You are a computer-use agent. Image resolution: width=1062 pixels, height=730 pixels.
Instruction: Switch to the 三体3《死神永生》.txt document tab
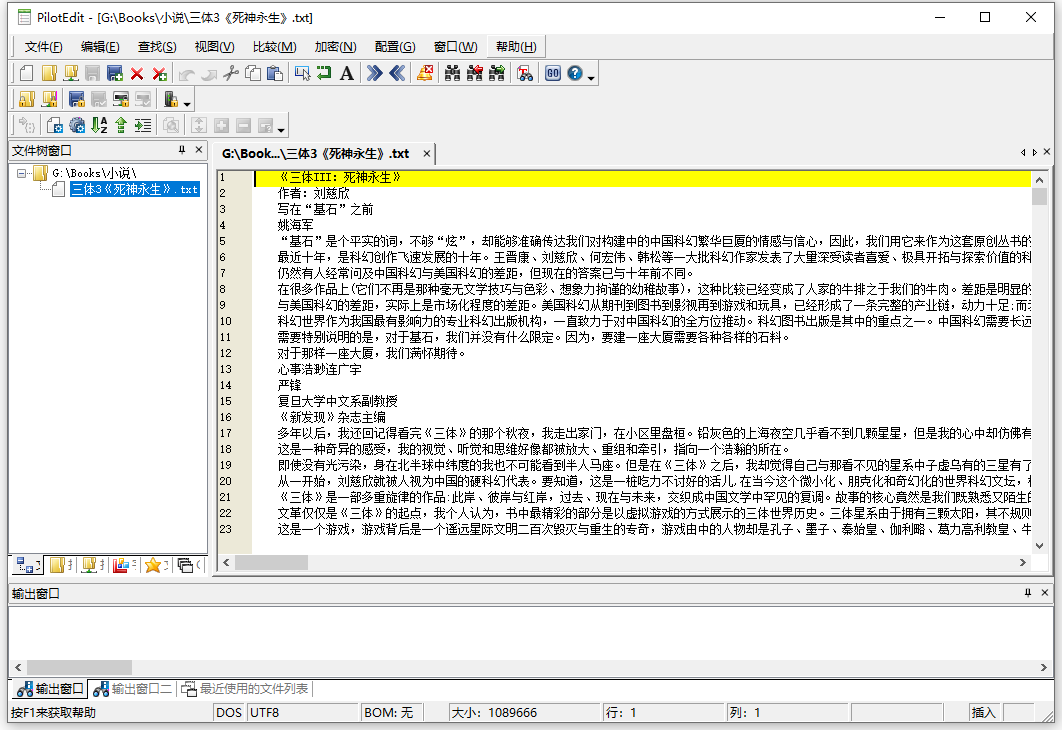pyautogui.click(x=316, y=154)
